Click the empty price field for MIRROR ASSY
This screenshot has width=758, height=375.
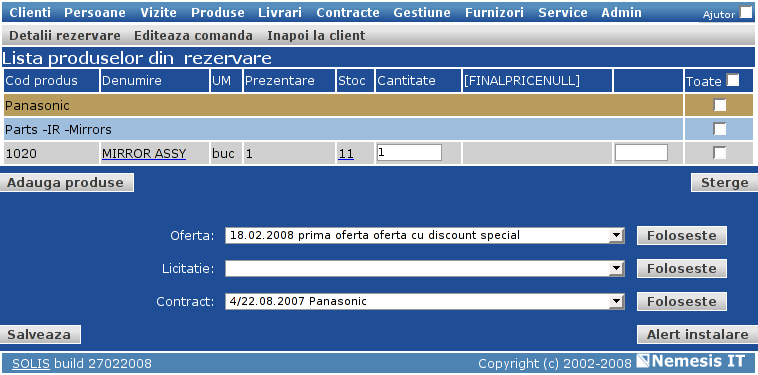pos(641,153)
